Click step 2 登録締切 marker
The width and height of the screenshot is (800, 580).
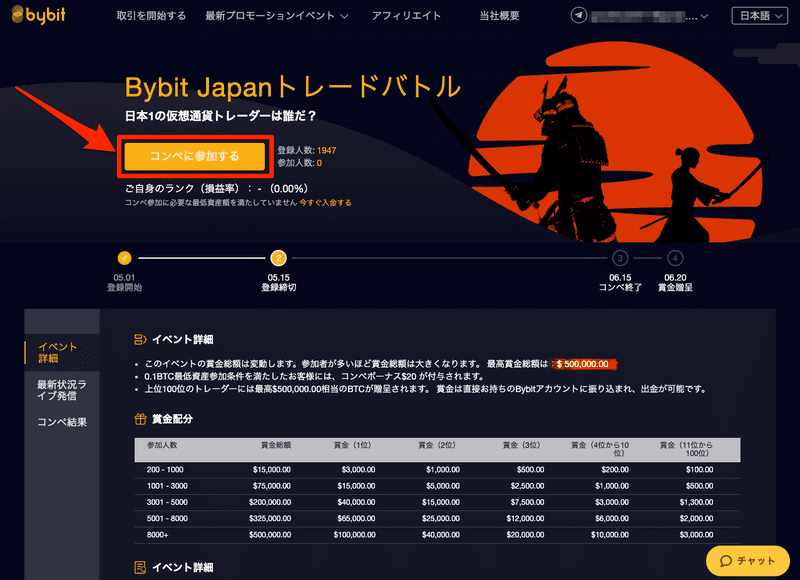coord(278,258)
